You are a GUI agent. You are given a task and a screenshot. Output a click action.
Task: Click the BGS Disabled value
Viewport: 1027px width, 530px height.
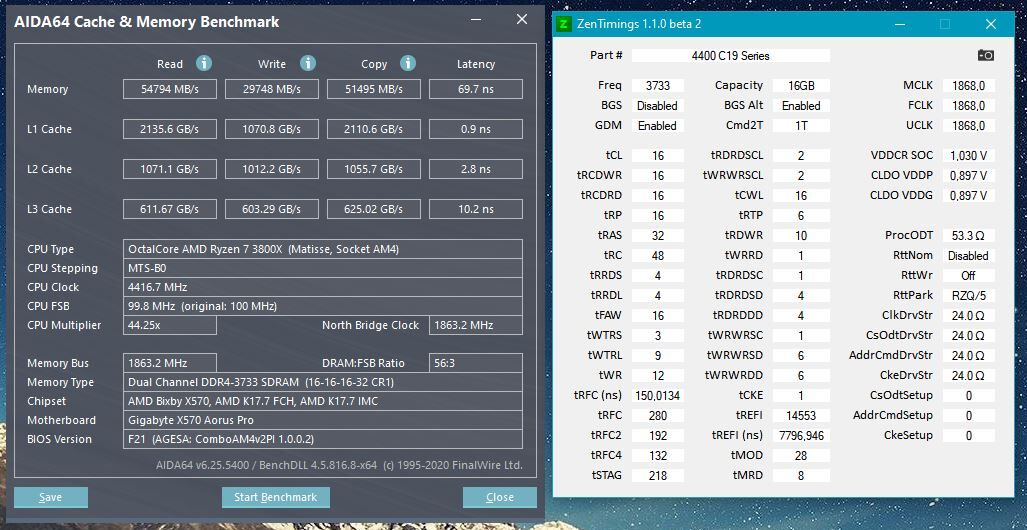[x=658, y=105]
